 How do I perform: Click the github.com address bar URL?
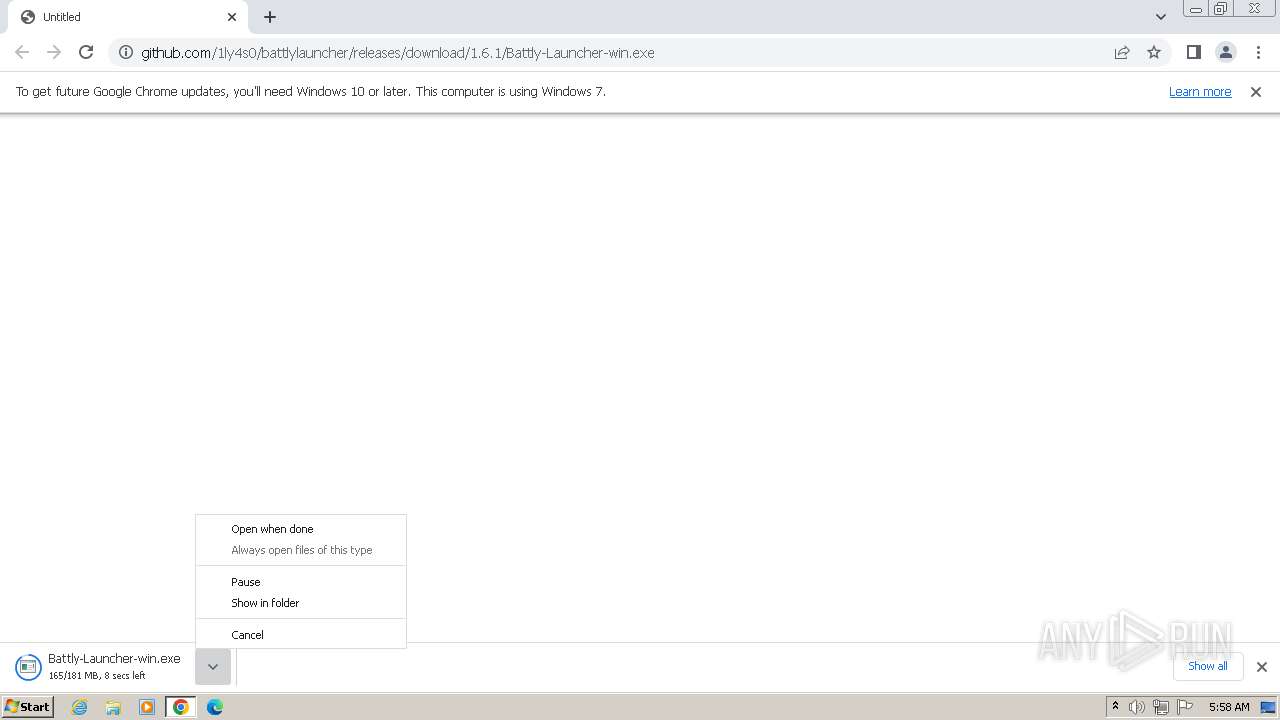[398, 52]
